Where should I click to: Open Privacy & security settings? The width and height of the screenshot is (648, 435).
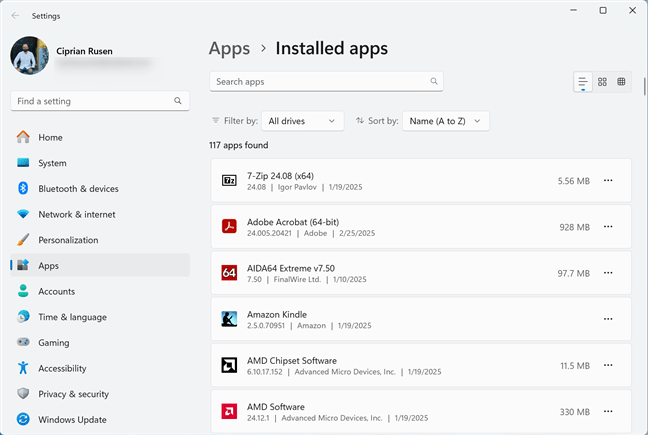(100, 394)
